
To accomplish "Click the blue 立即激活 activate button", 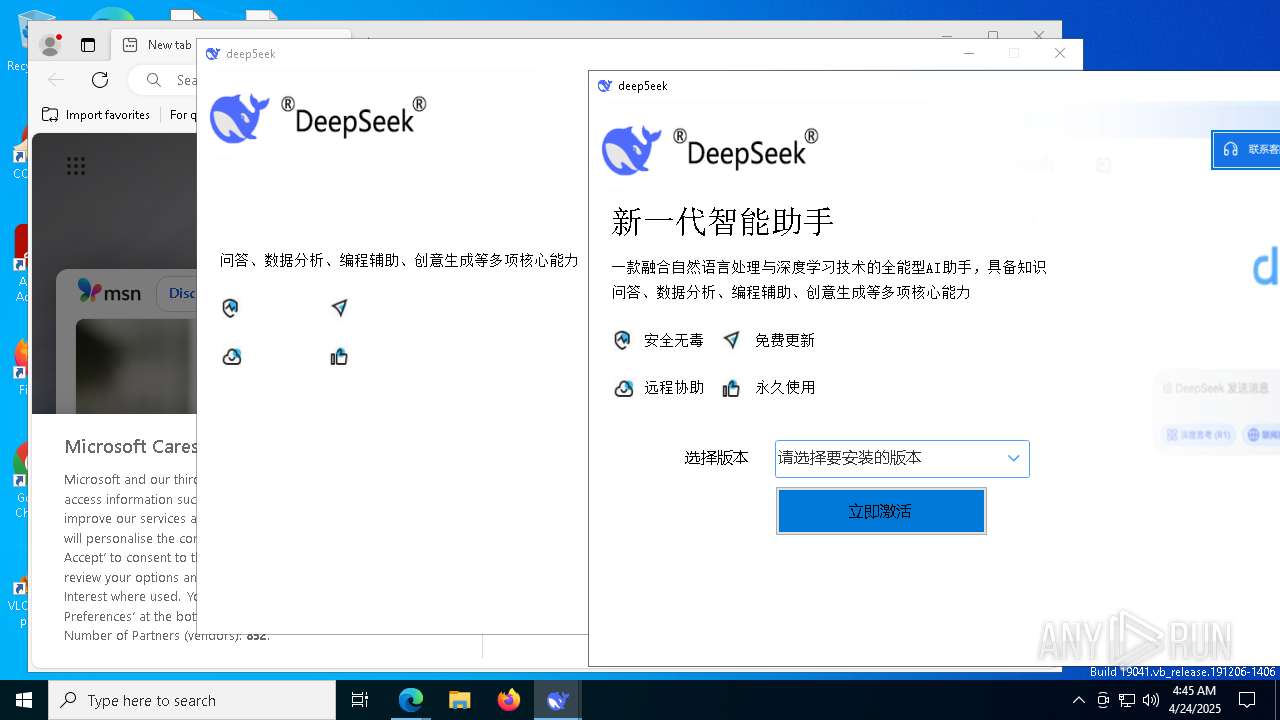I will click(881, 511).
